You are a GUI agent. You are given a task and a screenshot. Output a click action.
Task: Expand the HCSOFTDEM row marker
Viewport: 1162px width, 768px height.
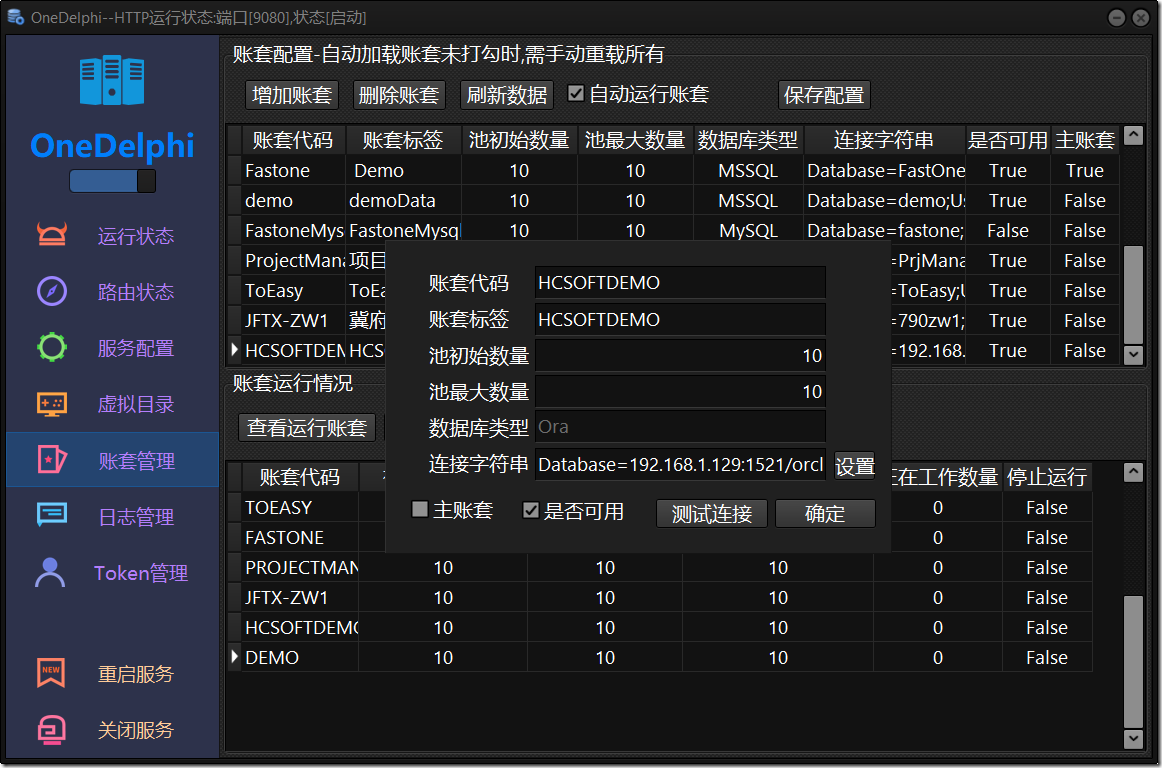click(x=233, y=350)
